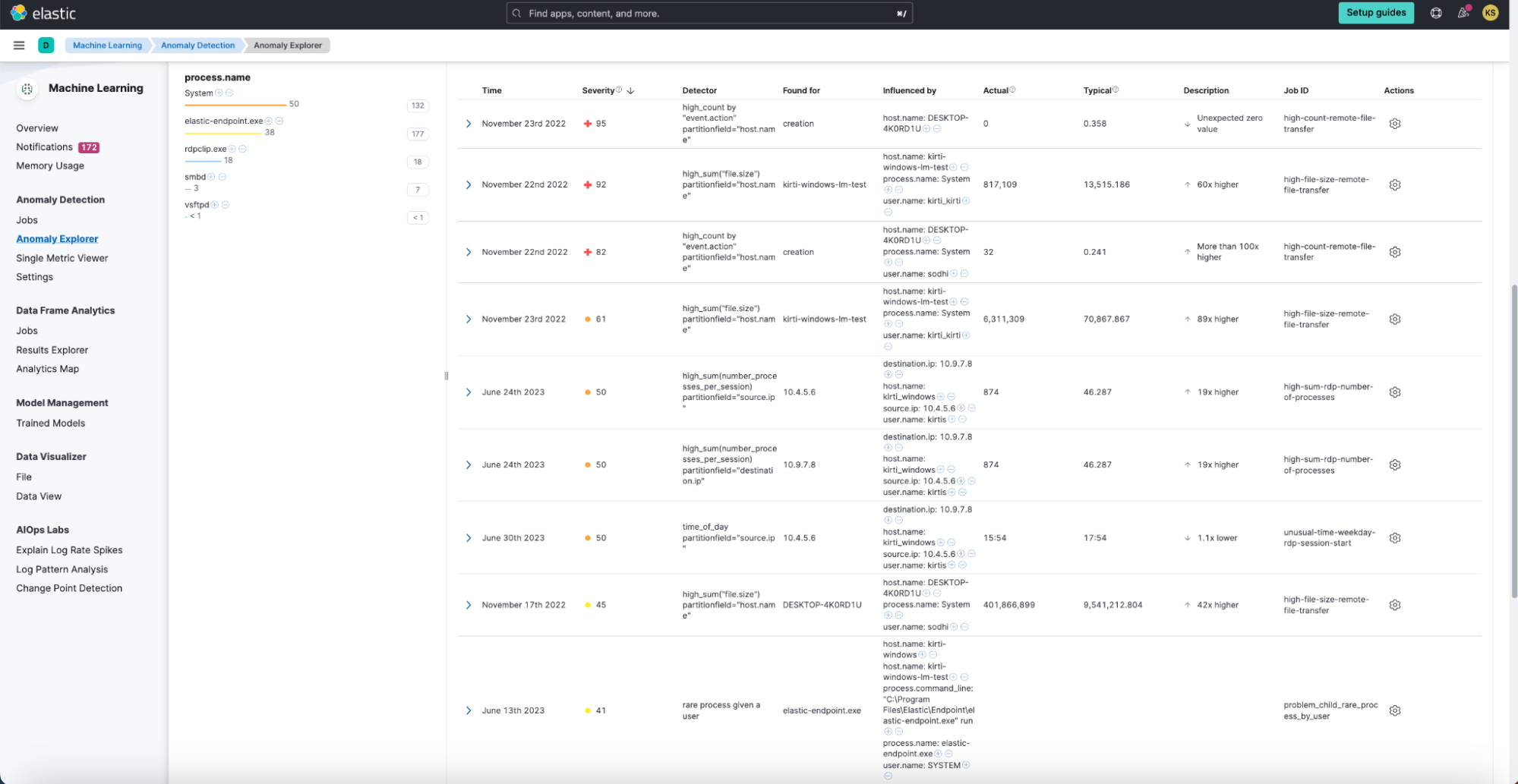Image resolution: width=1518 pixels, height=784 pixels.
Task: Open Log Pattern Analysis
Action: click(x=62, y=569)
